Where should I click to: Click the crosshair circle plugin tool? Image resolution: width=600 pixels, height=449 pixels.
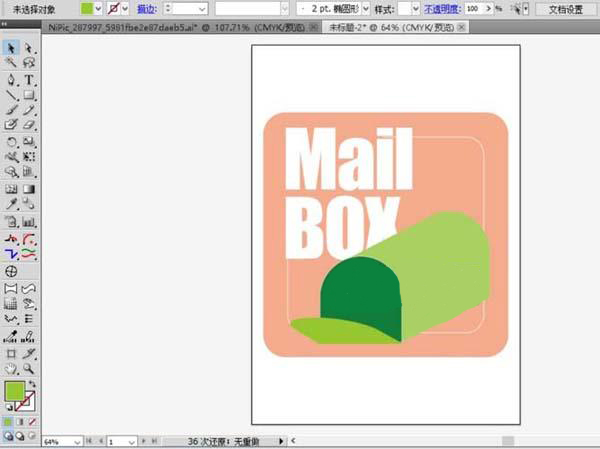tap(11, 271)
